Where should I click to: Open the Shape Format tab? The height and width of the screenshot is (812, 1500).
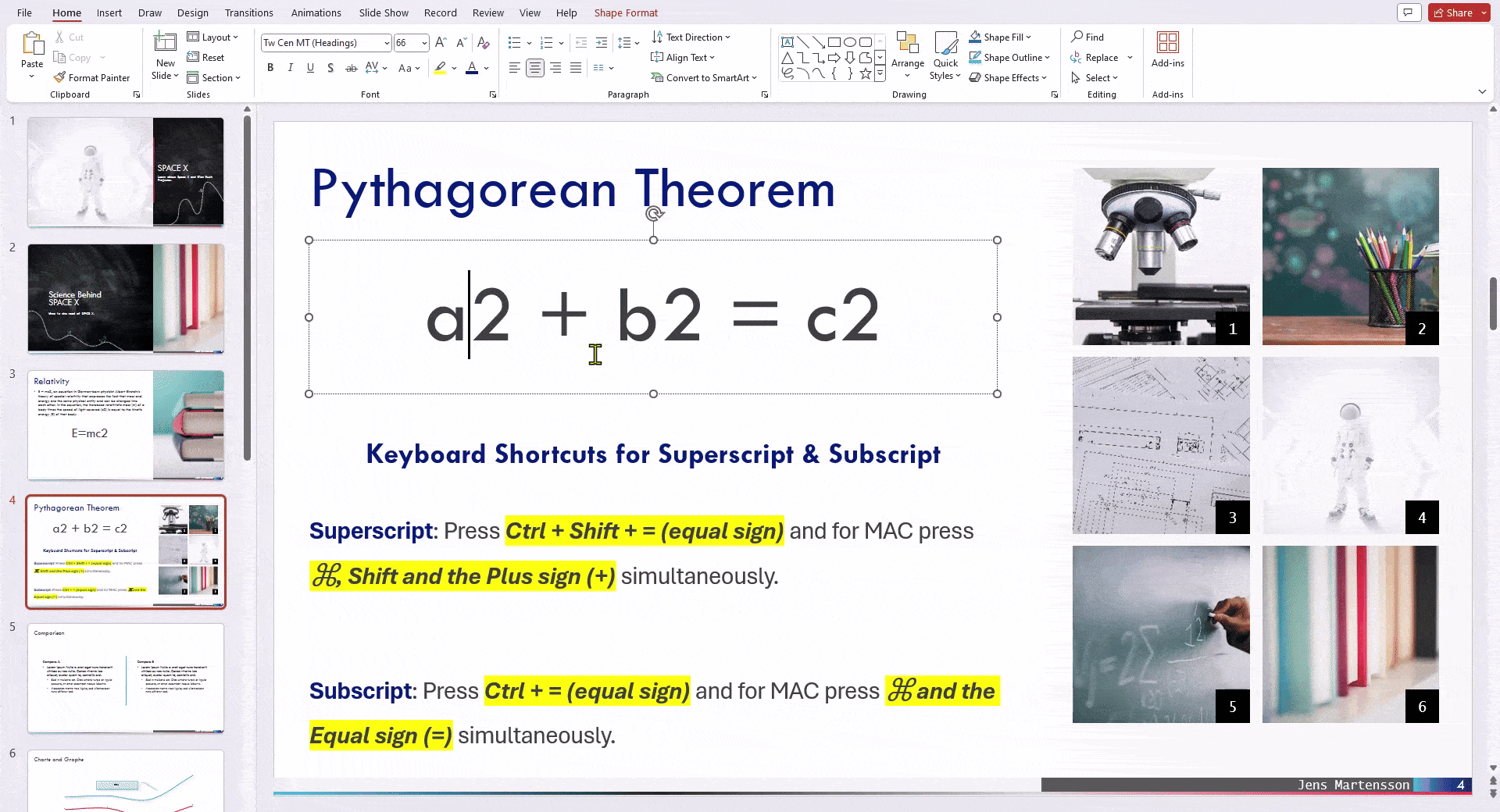point(626,12)
